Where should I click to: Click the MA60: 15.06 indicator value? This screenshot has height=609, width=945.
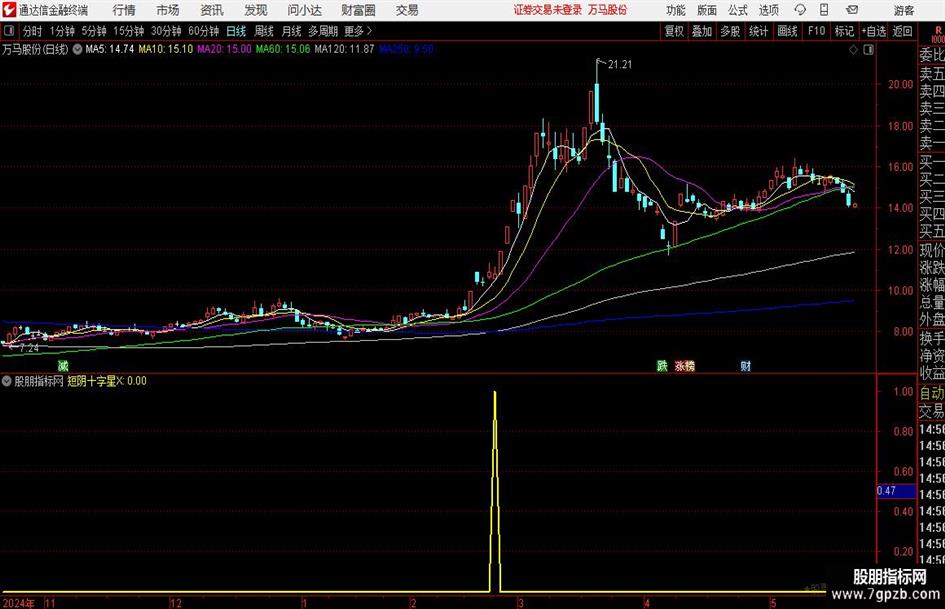(x=283, y=49)
